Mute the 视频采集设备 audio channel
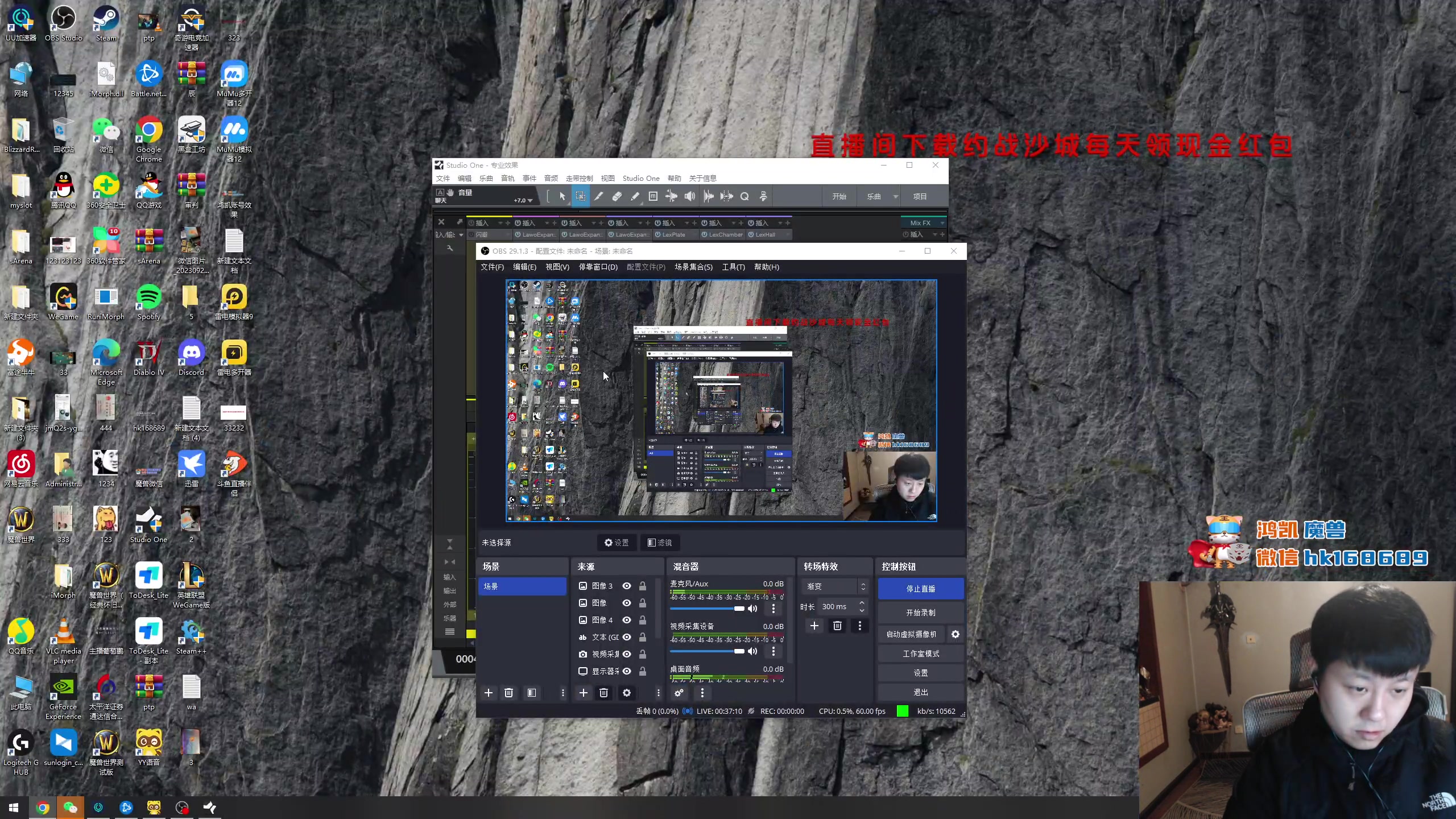The height and width of the screenshot is (819, 1456). [x=752, y=651]
